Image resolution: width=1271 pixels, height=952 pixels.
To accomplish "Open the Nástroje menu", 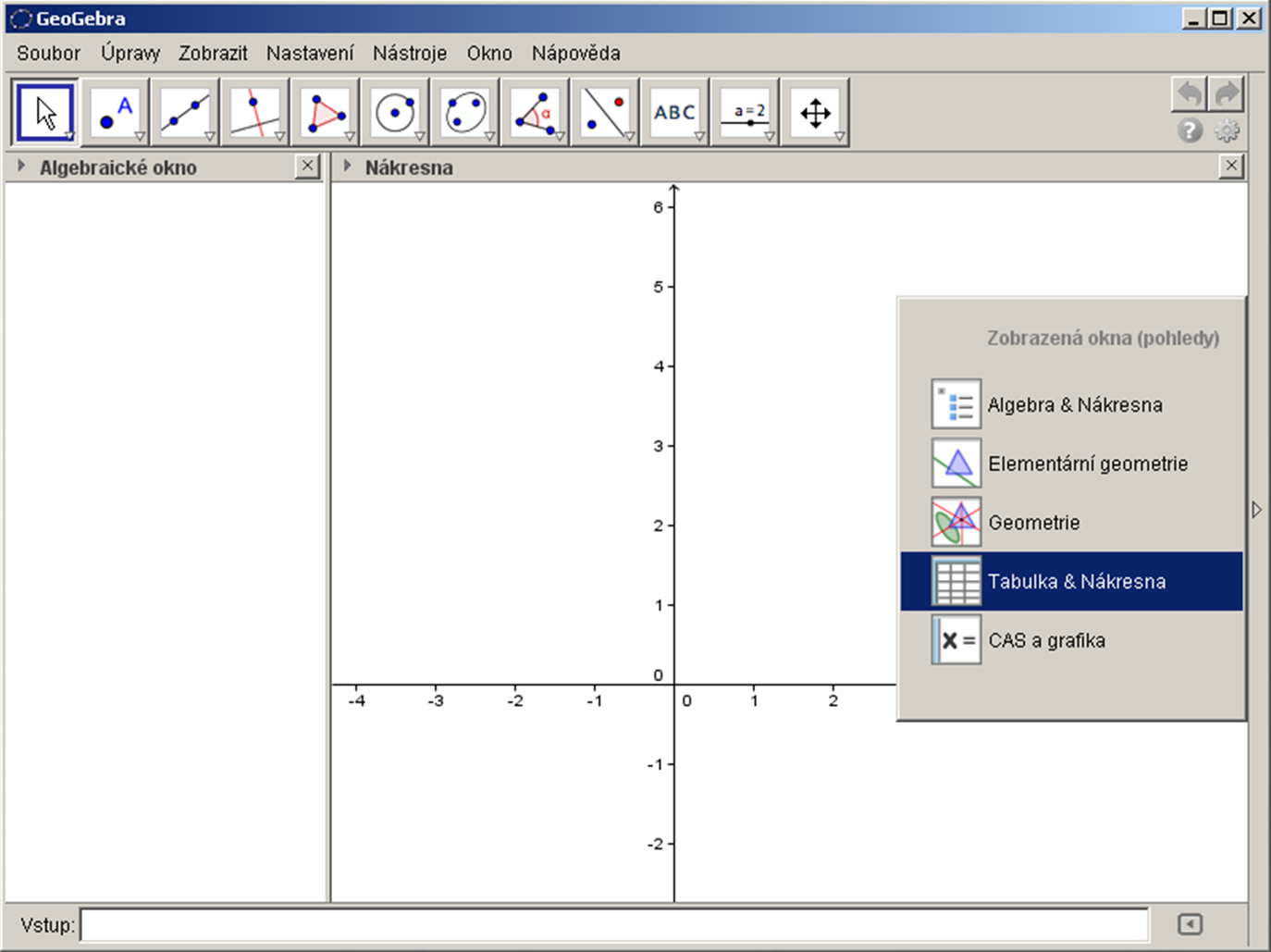I will click(x=410, y=54).
